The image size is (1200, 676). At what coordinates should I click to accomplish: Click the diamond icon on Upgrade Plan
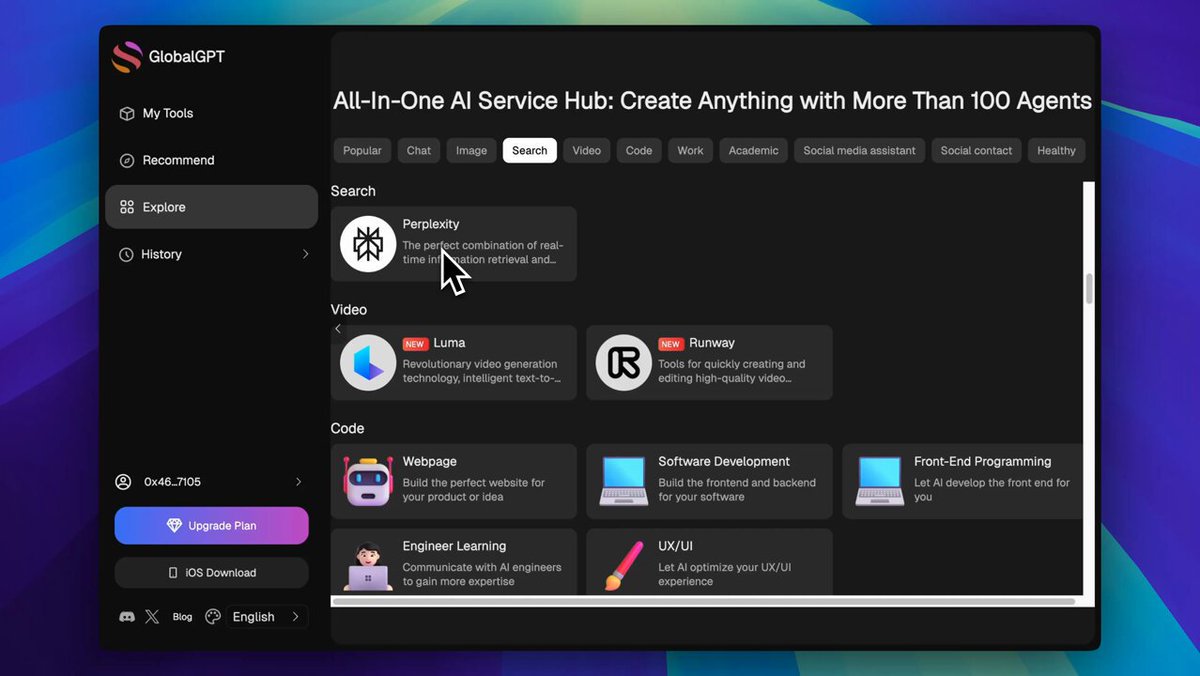175,526
